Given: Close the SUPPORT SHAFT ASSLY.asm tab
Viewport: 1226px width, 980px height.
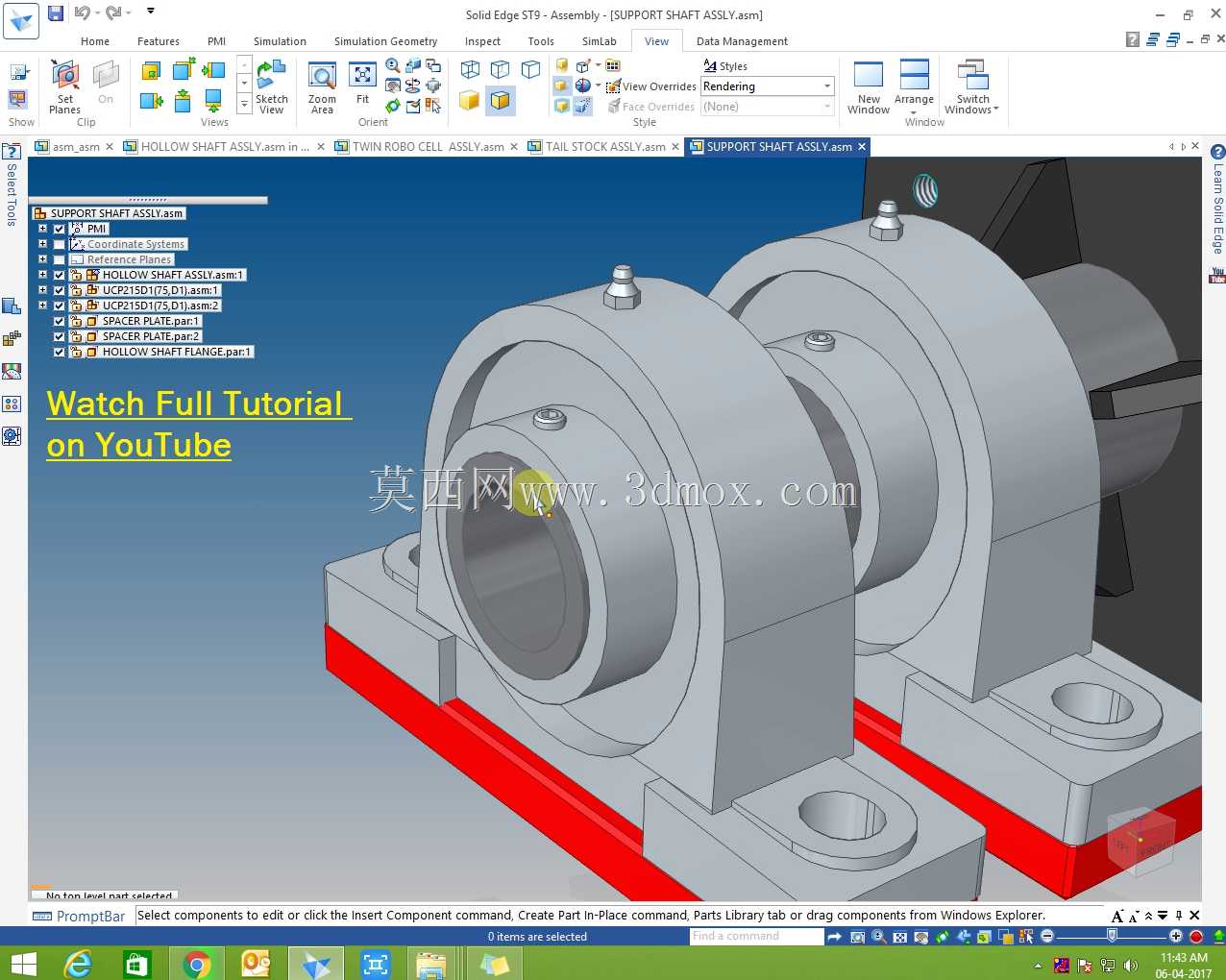Looking at the screenshot, I should click(x=862, y=147).
